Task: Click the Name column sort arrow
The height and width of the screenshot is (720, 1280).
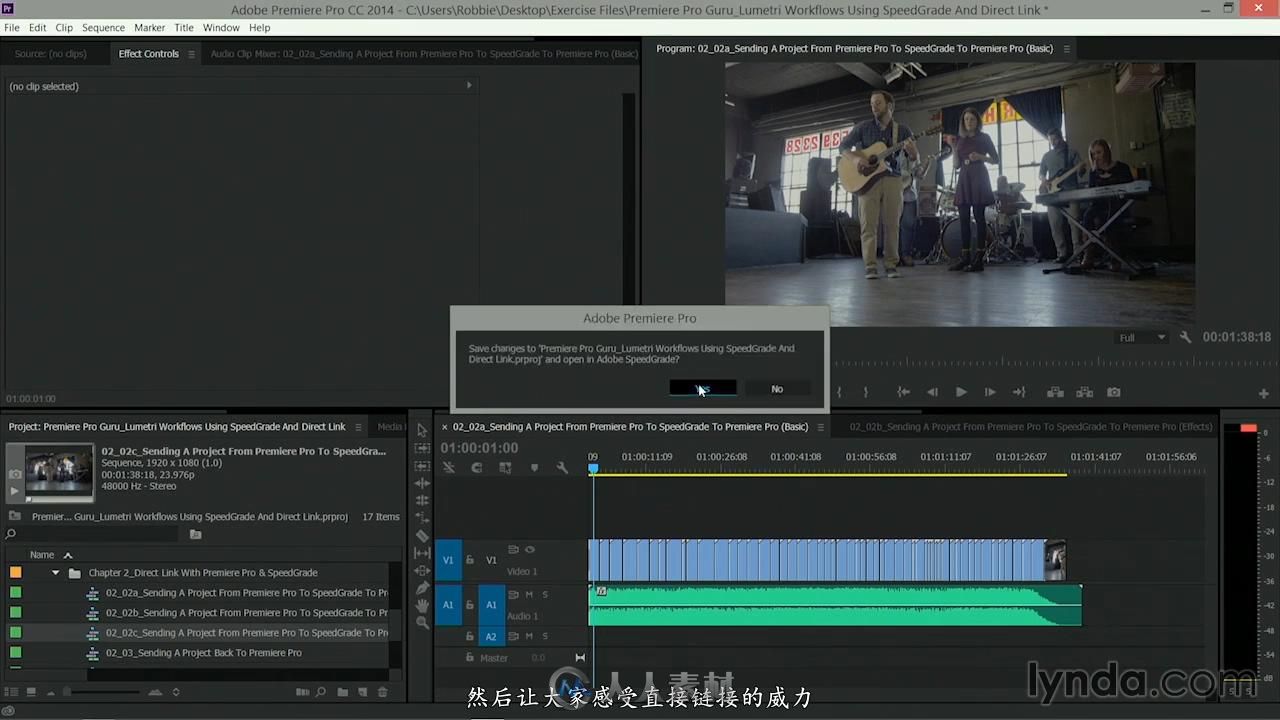Action: pos(68,555)
